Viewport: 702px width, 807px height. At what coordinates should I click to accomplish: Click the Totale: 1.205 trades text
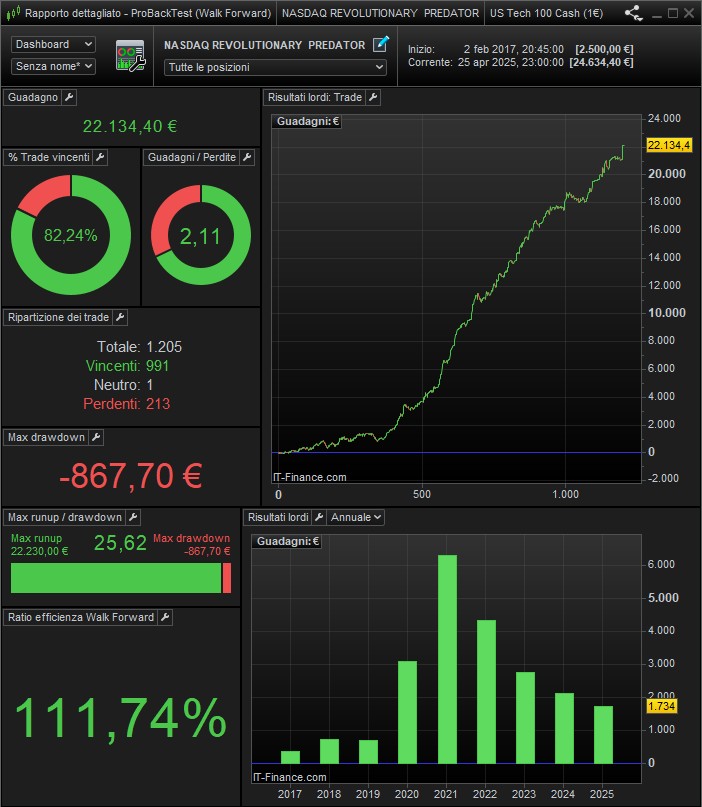coord(139,347)
